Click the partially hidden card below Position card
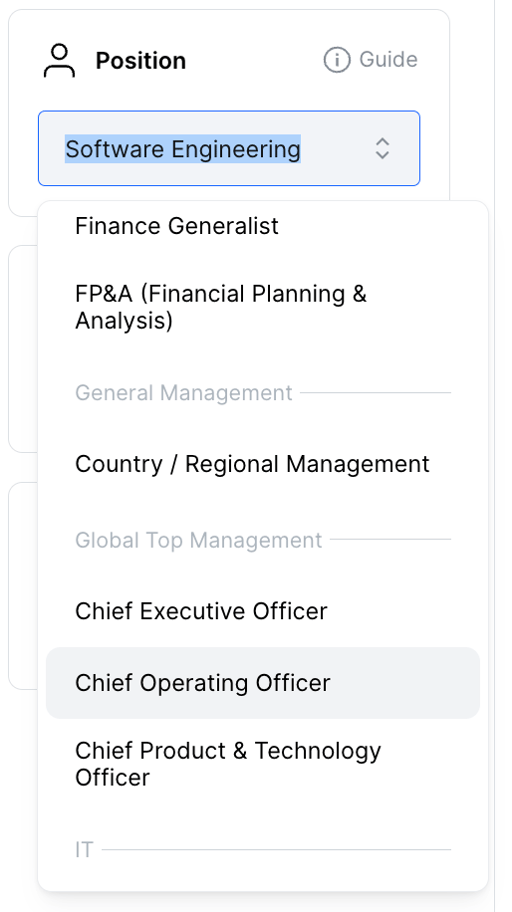The height and width of the screenshot is (912, 512). pos(23,349)
